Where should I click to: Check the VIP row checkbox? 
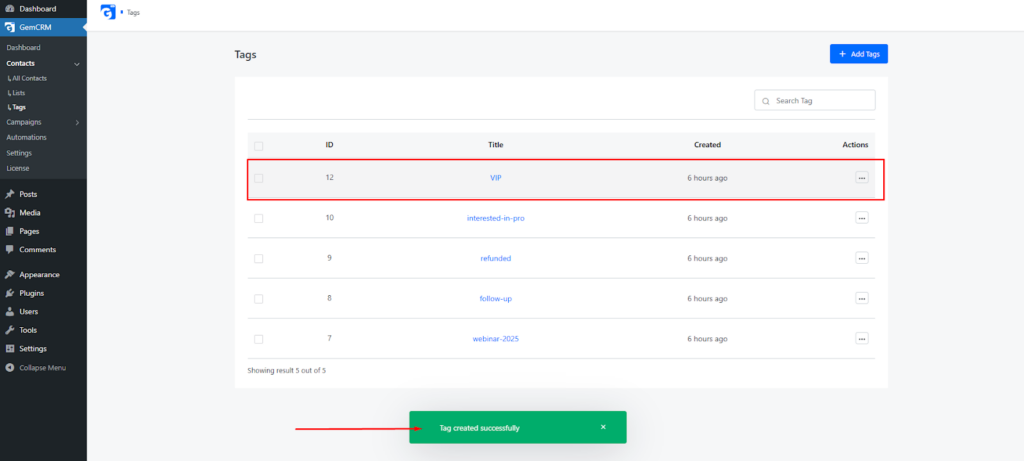click(259, 178)
